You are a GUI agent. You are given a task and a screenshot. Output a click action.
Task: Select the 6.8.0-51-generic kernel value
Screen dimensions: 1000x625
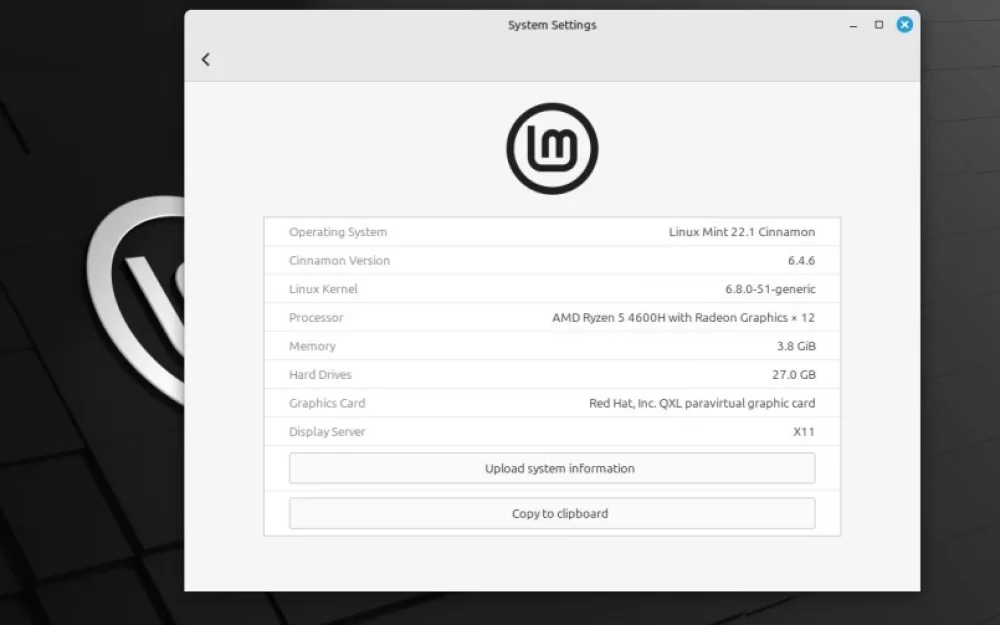(770, 289)
